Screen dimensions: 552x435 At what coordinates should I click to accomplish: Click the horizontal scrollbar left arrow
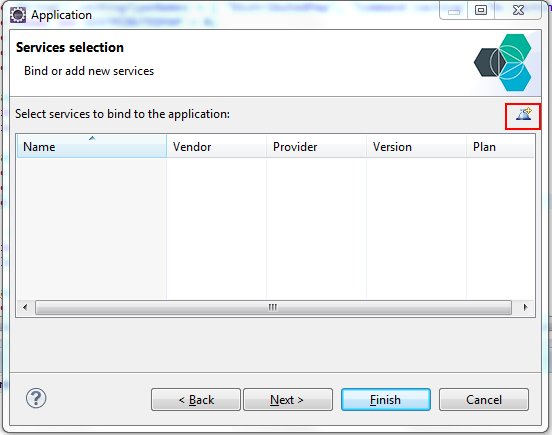(25, 308)
